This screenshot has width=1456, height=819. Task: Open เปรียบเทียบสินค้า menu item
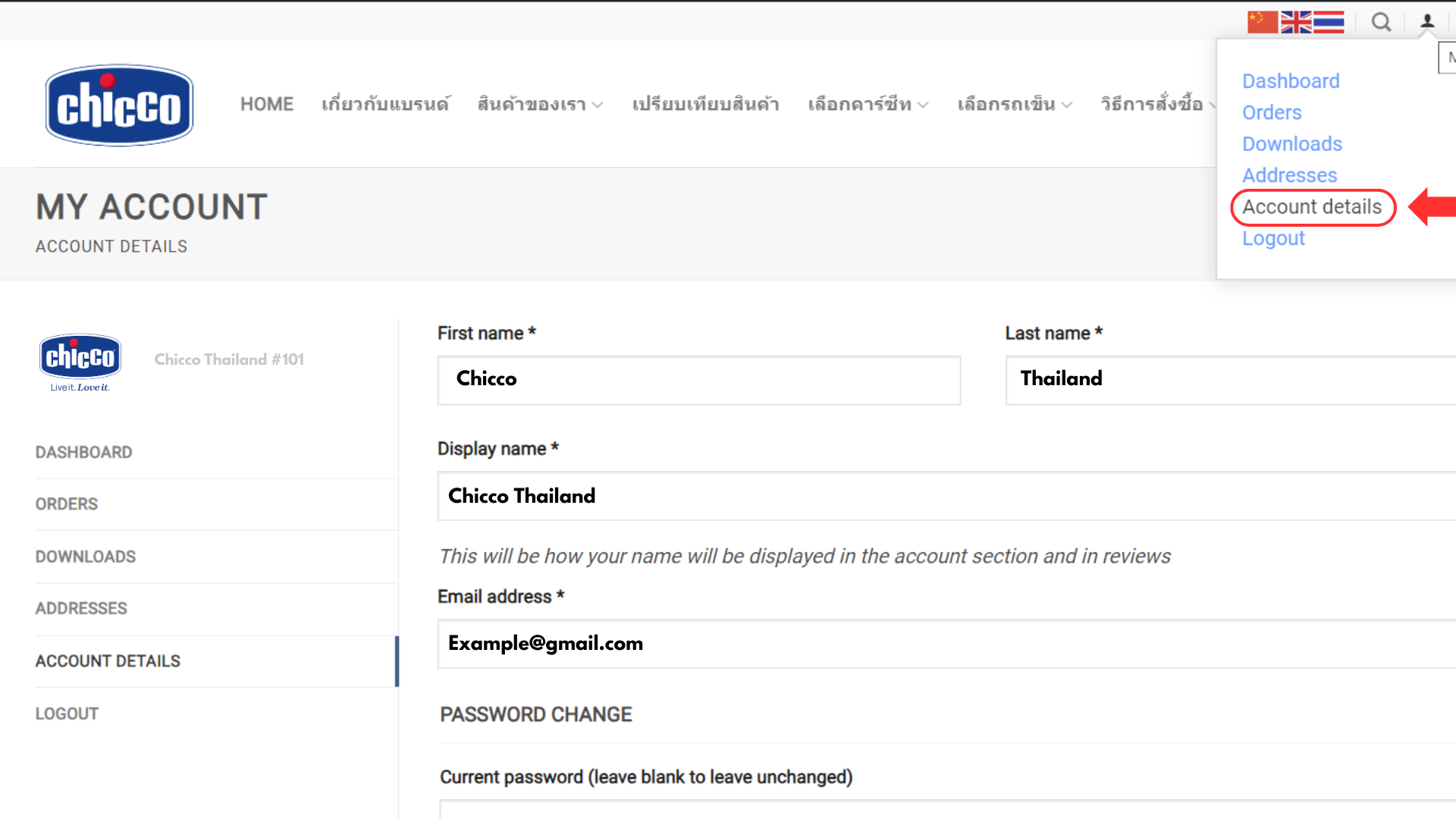pyautogui.click(x=705, y=104)
